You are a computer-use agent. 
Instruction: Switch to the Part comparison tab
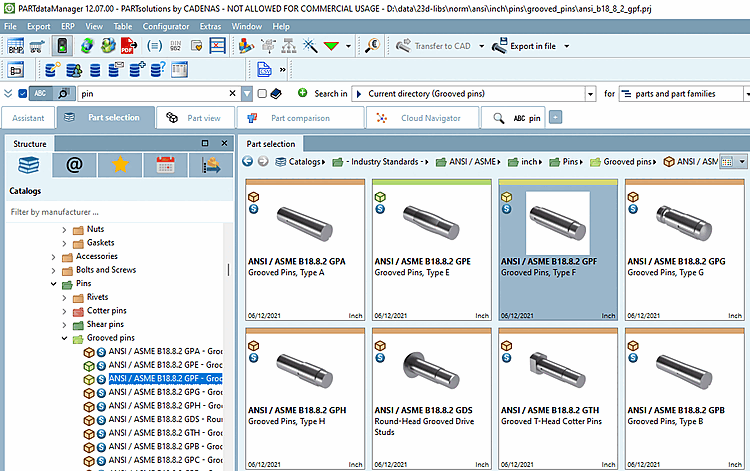[x=300, y=118]
